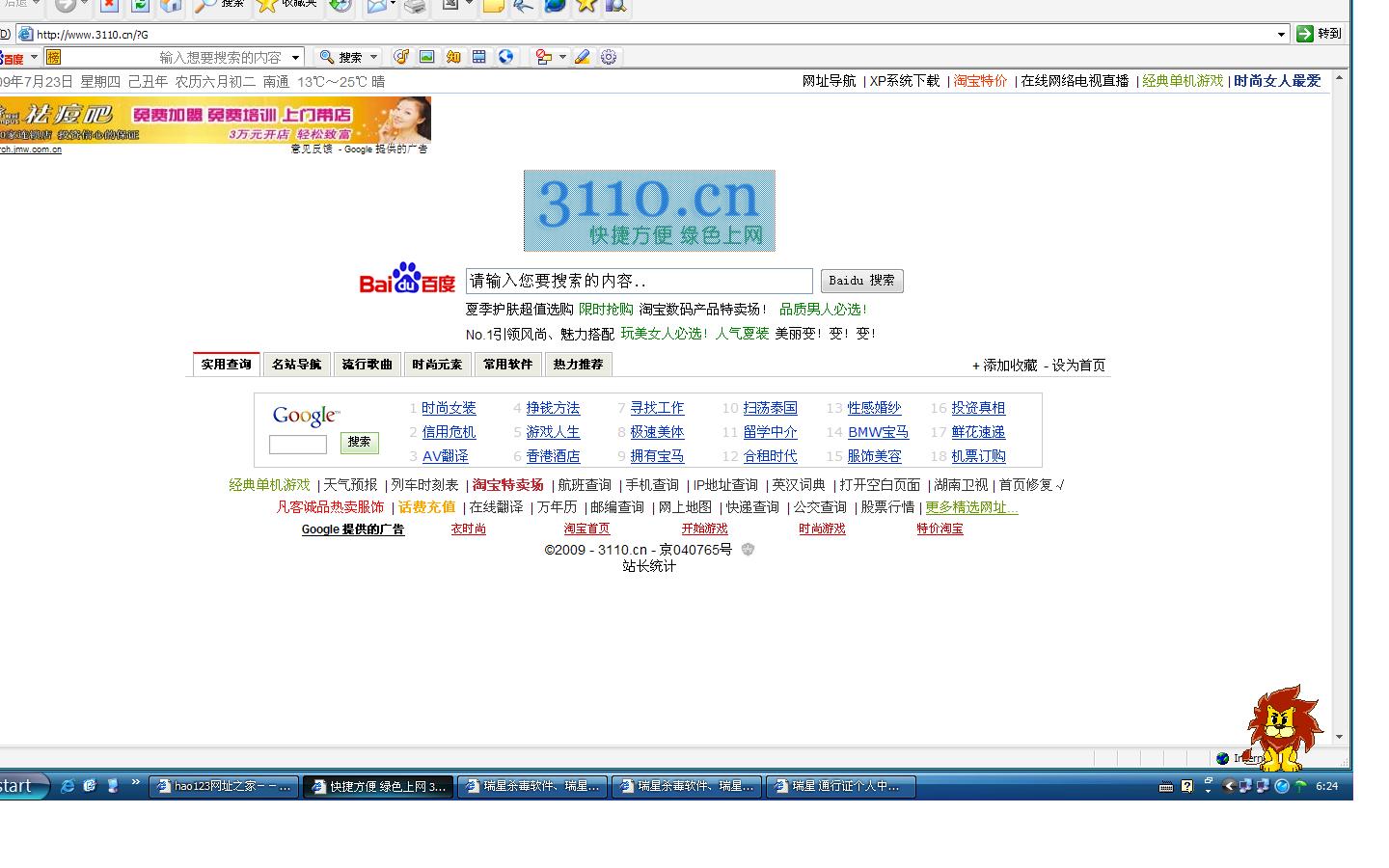This screenshot has height=868, width=1389.
Task: Open the 搜索 magnifier toolbar button
Action: (220, 6)
